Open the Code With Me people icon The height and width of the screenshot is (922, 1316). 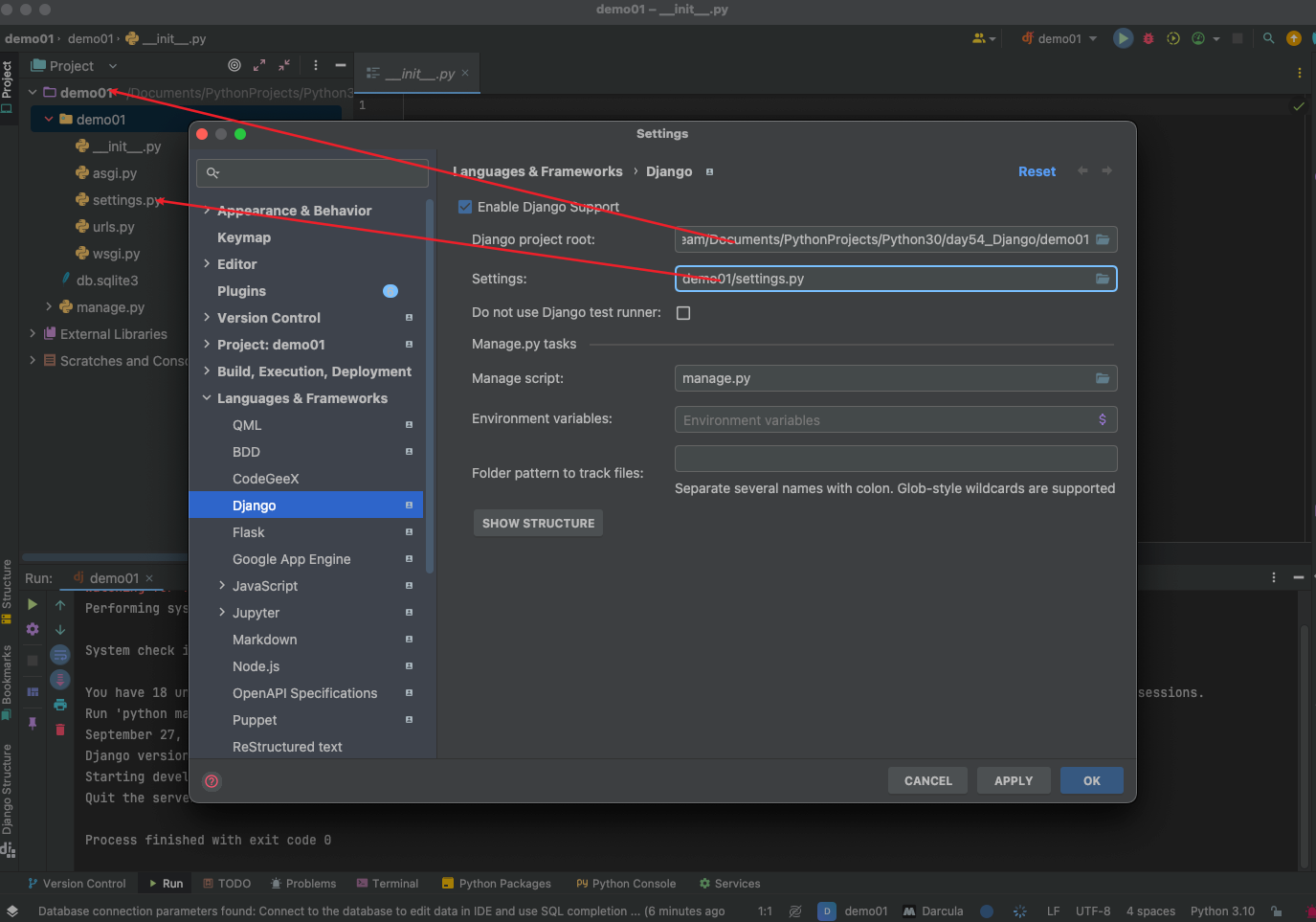[979, 38]
